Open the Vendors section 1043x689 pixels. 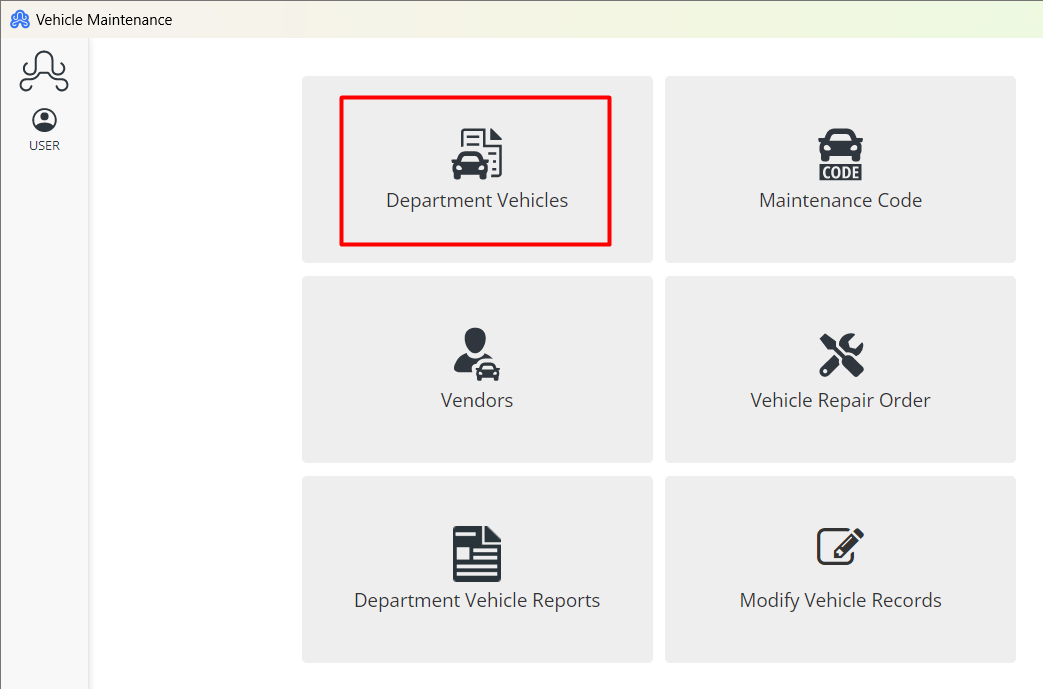[477, 369]
